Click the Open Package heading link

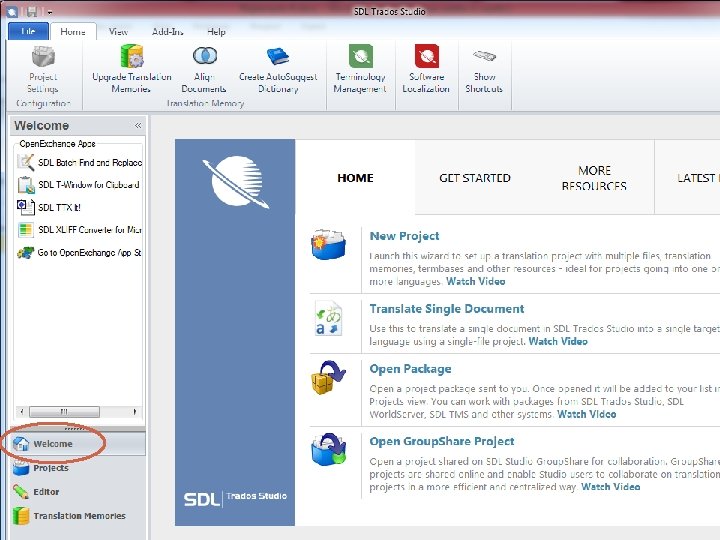pyautogui.click(x=410, y=369)
